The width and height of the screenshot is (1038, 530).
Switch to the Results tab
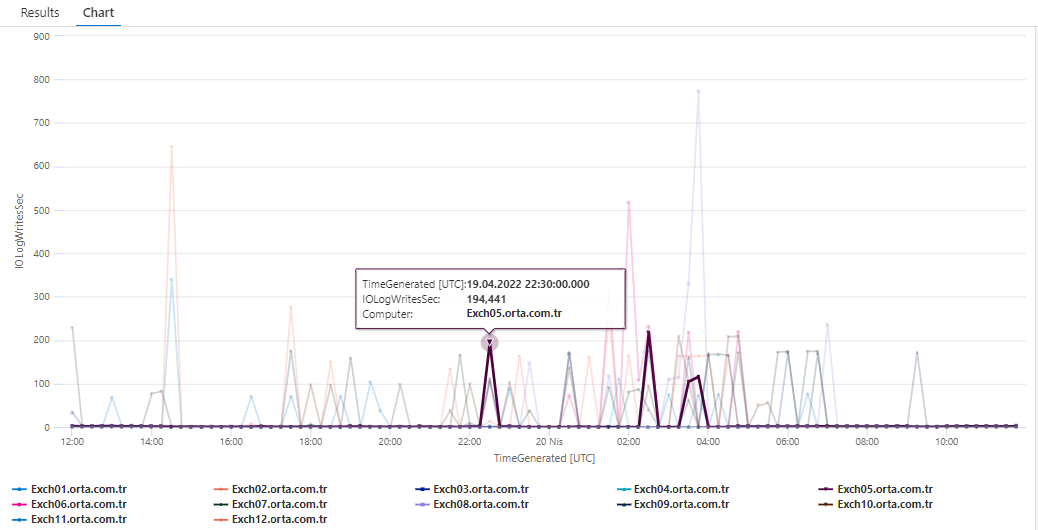pos(40,13)
